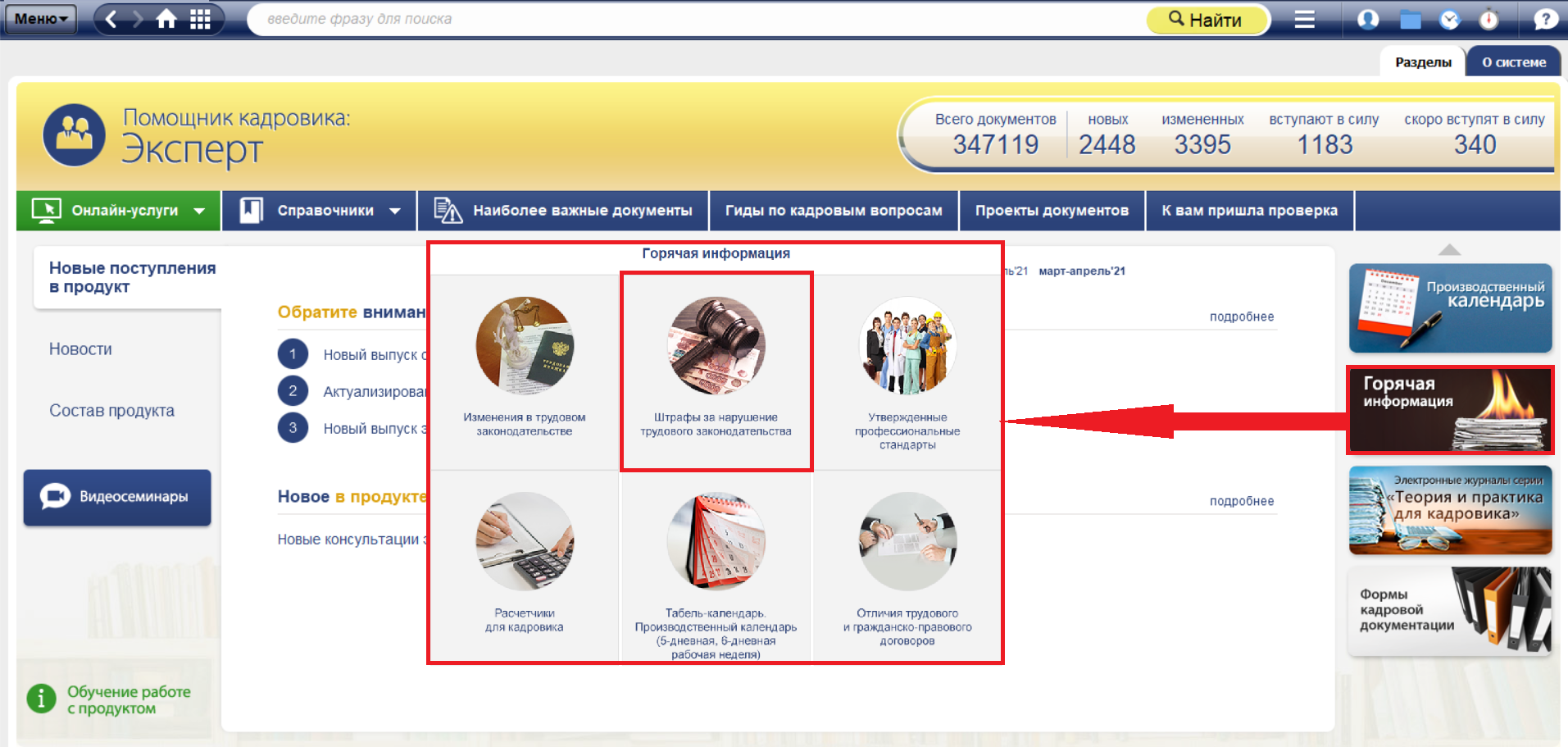Open the hamburger list icon beside search
The image size is (1568, 747).
pos(1304,19)
